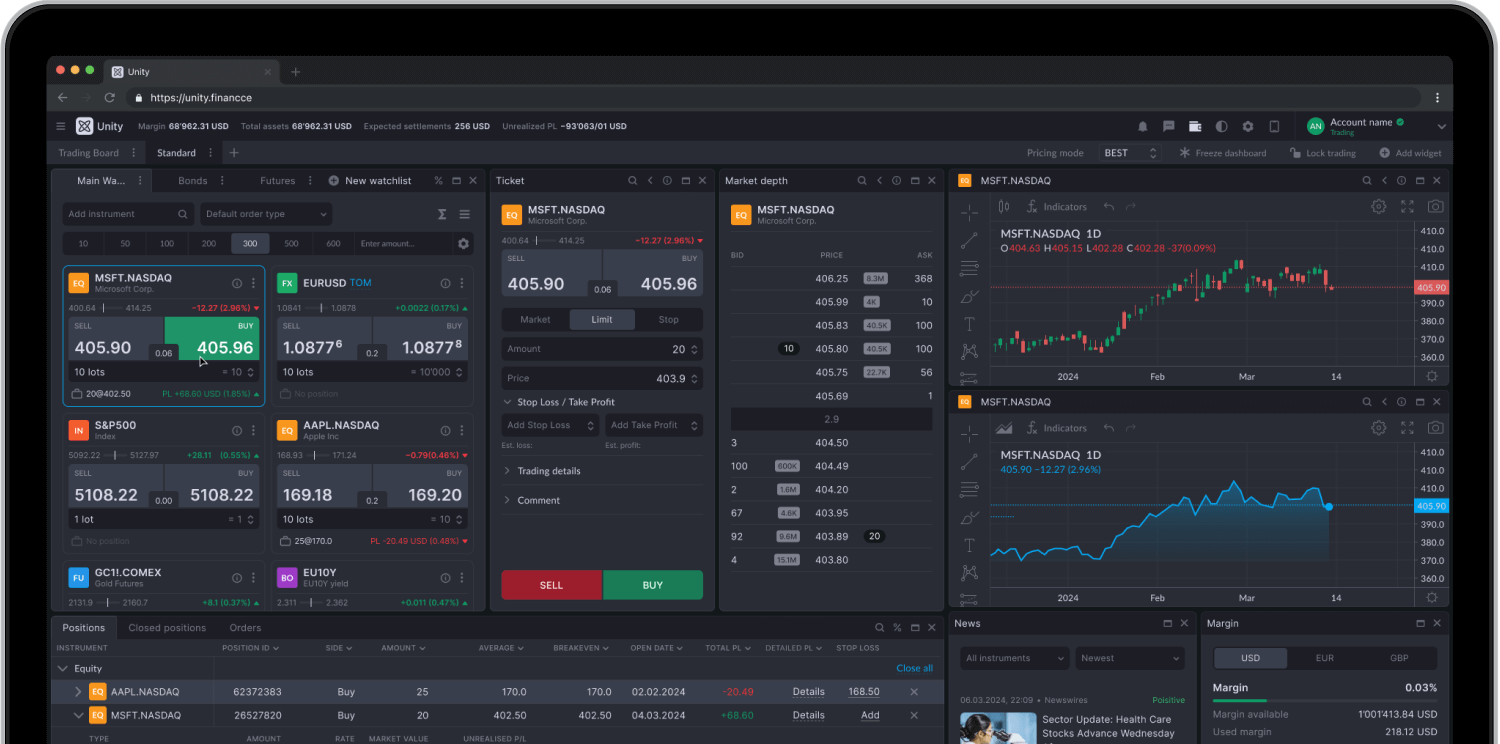Switch to the Orders tab
The height and width of the screenshot is (744, 1500).
point(245,628)
